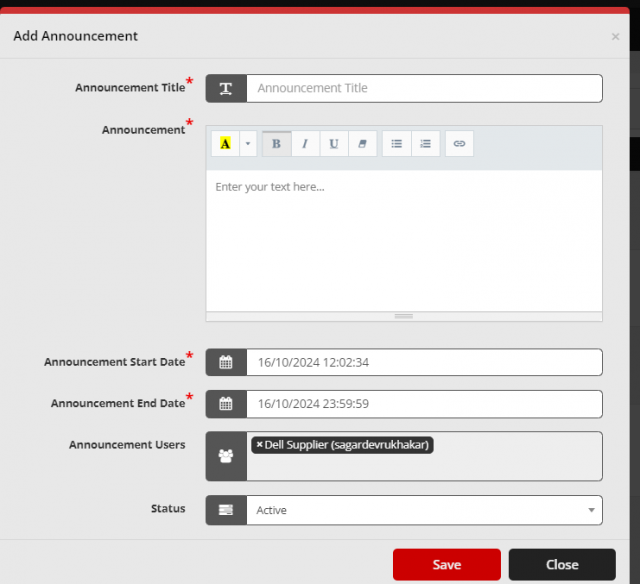Click the Announcement Start Date field
Viewport: 640px width, 584px height.
424,362
